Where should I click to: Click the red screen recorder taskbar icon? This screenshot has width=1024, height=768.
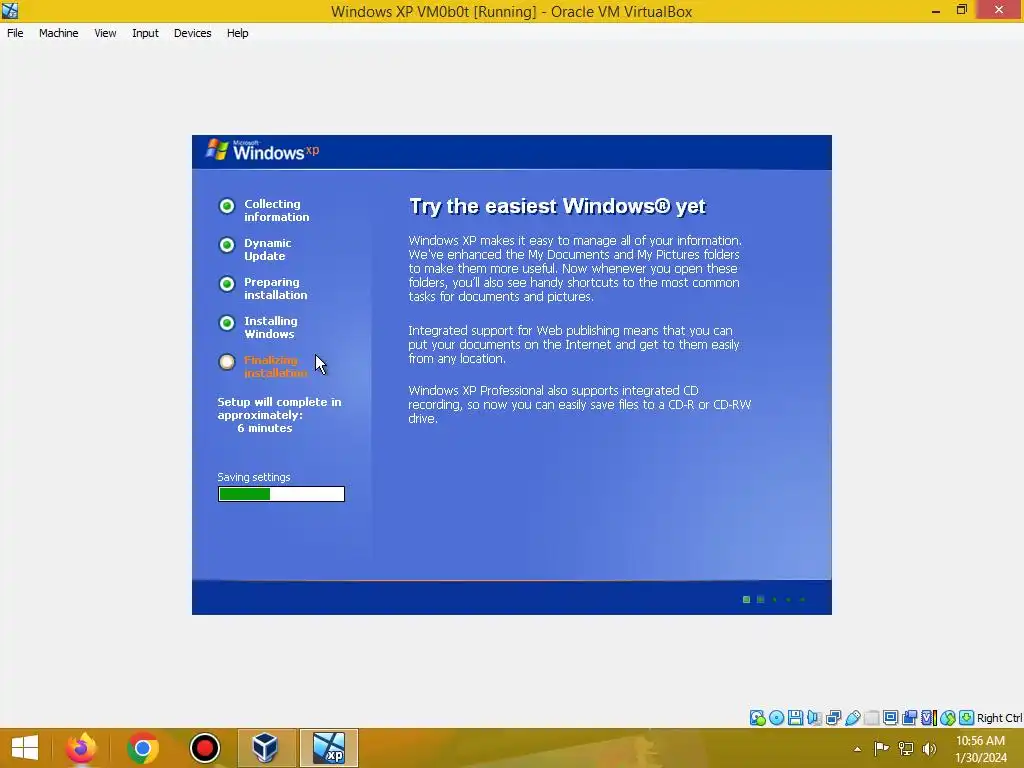click(x=204, y=748)
